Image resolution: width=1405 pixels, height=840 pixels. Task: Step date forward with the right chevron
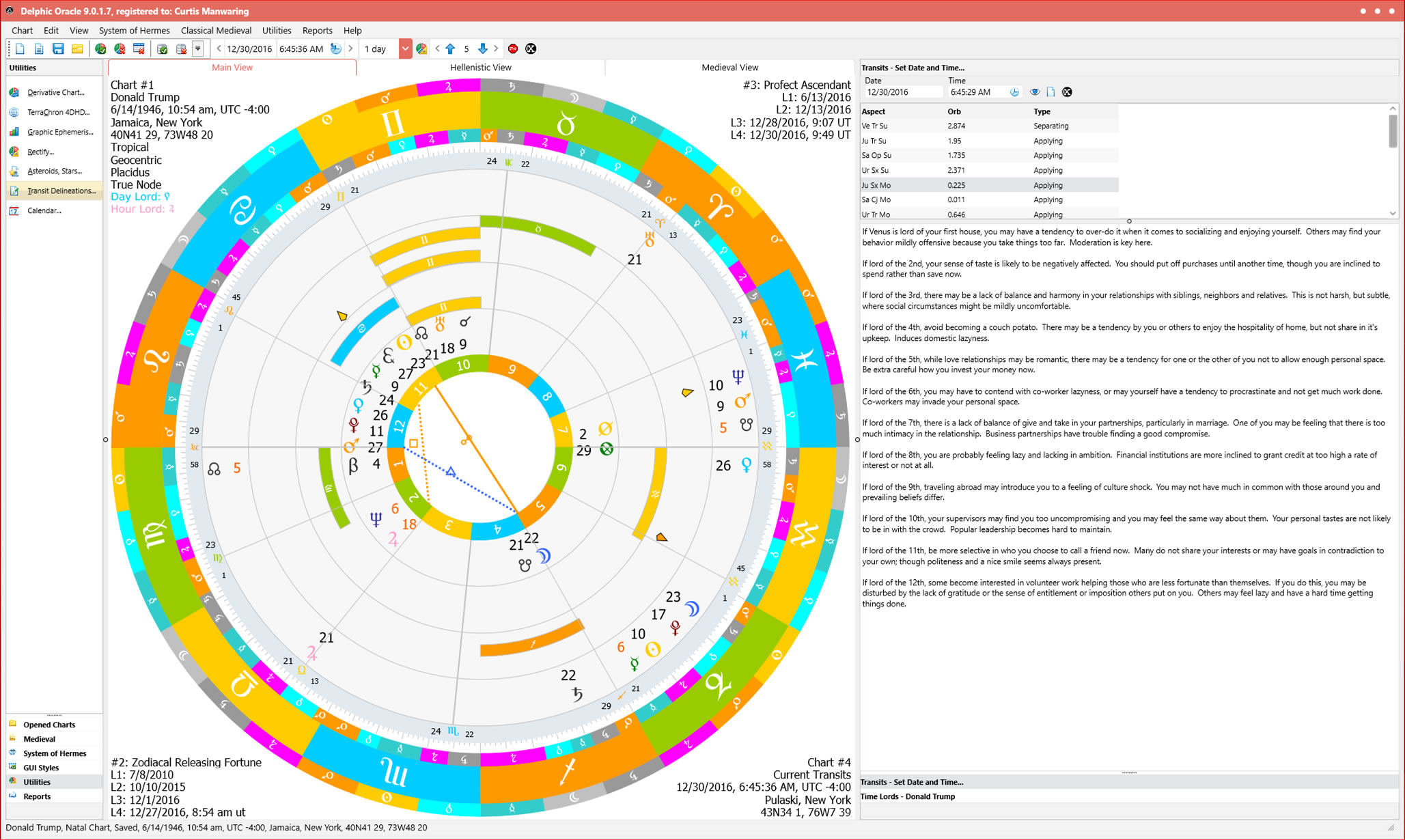(350, 49)
